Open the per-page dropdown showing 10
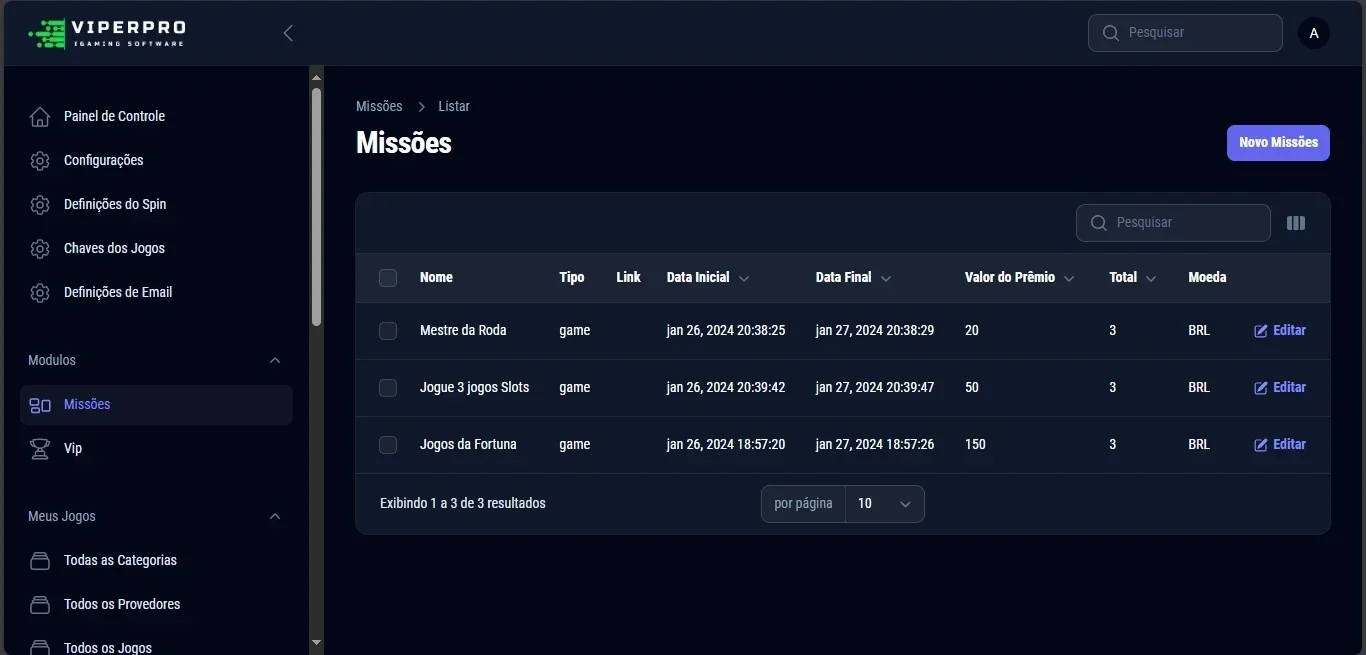This screenshot has height=655, width=1366. click(x=884, y=504)
